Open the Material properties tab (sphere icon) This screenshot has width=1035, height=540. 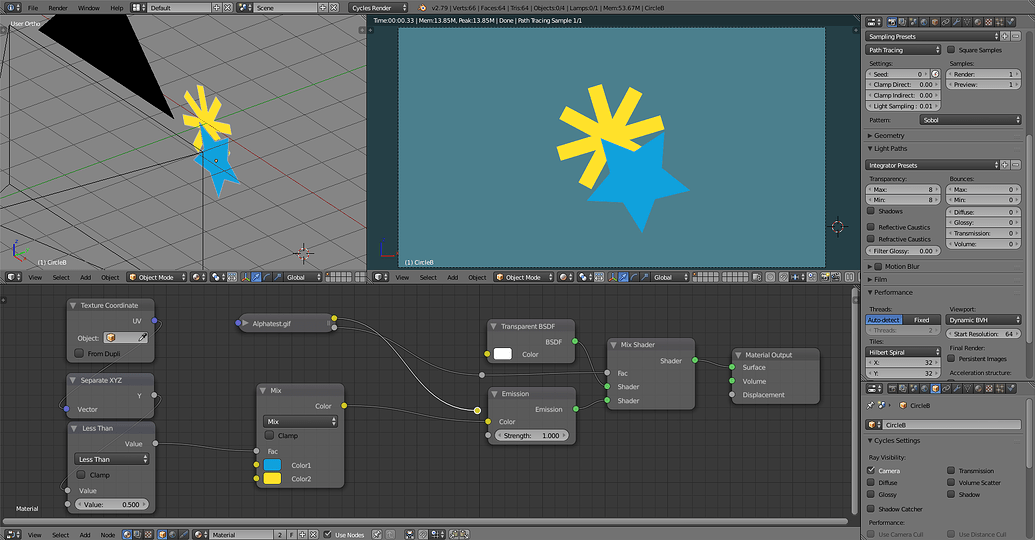click(978, 22)
